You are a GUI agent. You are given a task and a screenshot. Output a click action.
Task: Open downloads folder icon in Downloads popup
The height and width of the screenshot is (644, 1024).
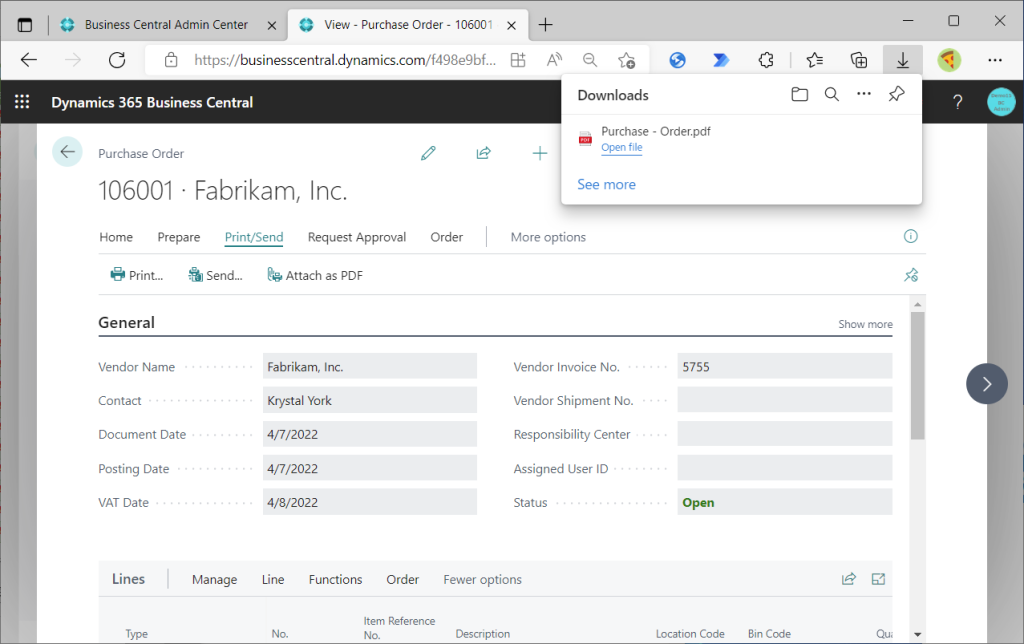tap(799, 95)
